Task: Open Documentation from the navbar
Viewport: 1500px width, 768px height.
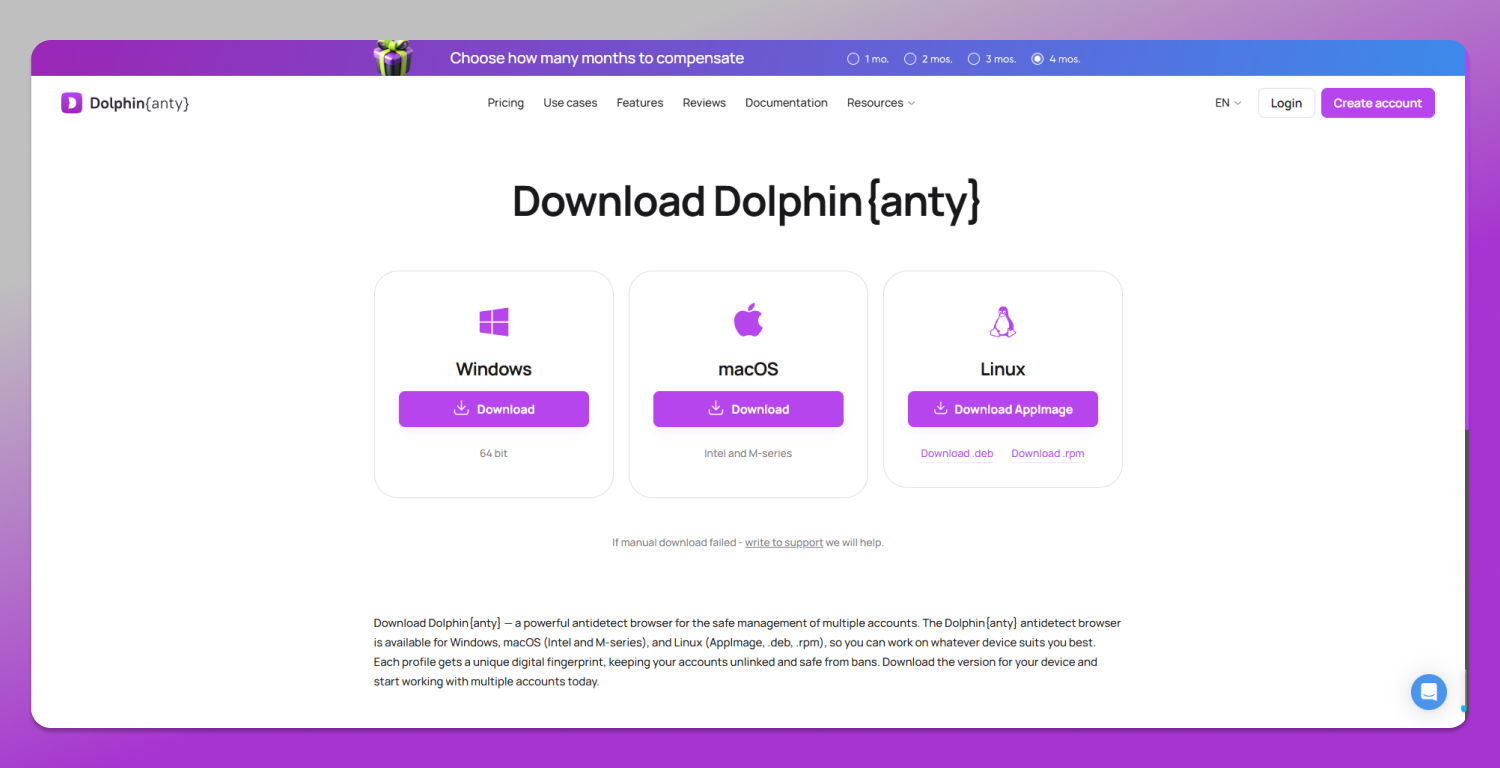Action: [x=786, y=103]
